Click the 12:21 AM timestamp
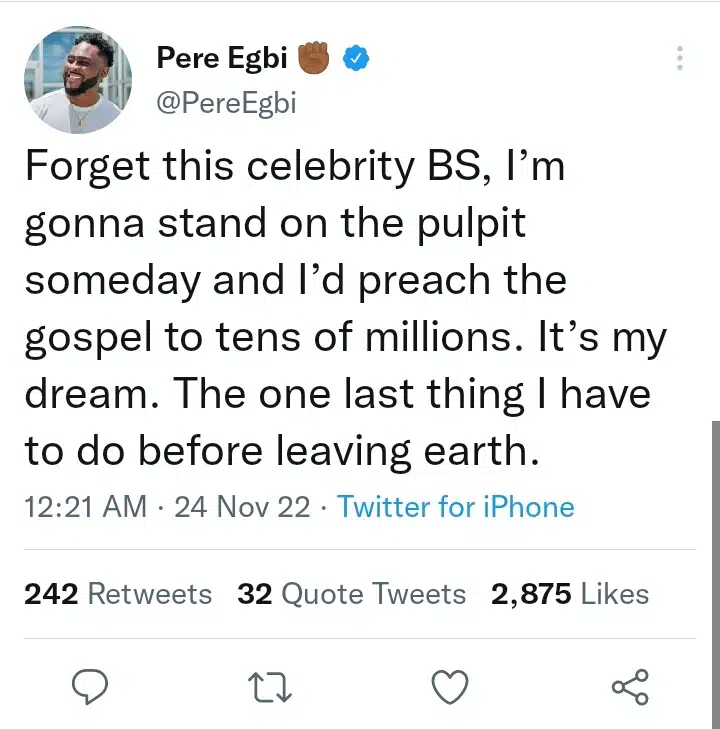Viewport: 720px width, 729px height. point(85,507)
